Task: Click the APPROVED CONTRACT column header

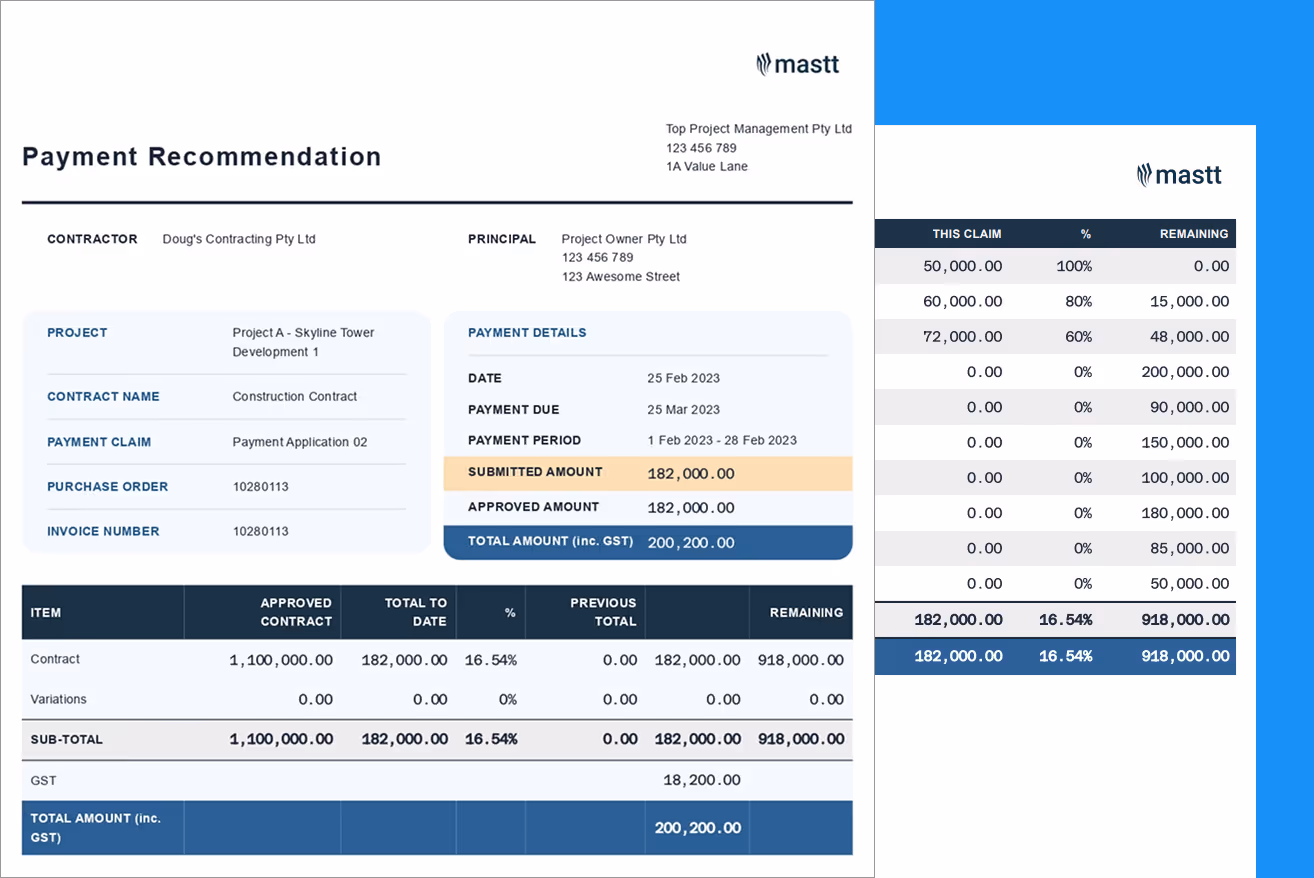Action: coord(296,612)
